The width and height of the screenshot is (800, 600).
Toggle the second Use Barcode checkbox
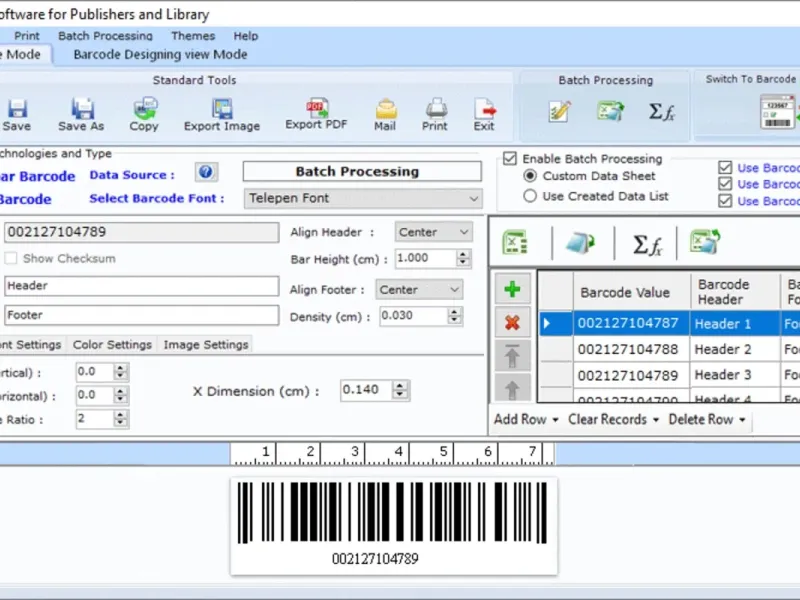click(x=725, y=184)
